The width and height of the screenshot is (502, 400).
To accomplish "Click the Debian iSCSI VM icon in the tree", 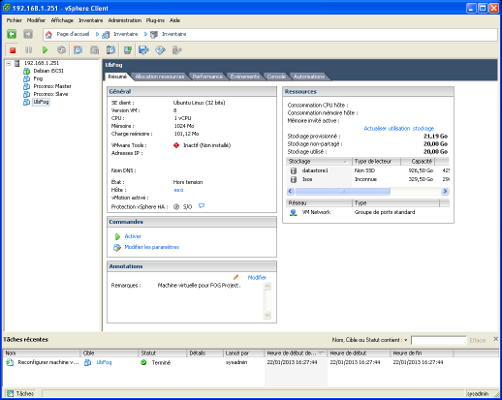I will coord(27,71).
